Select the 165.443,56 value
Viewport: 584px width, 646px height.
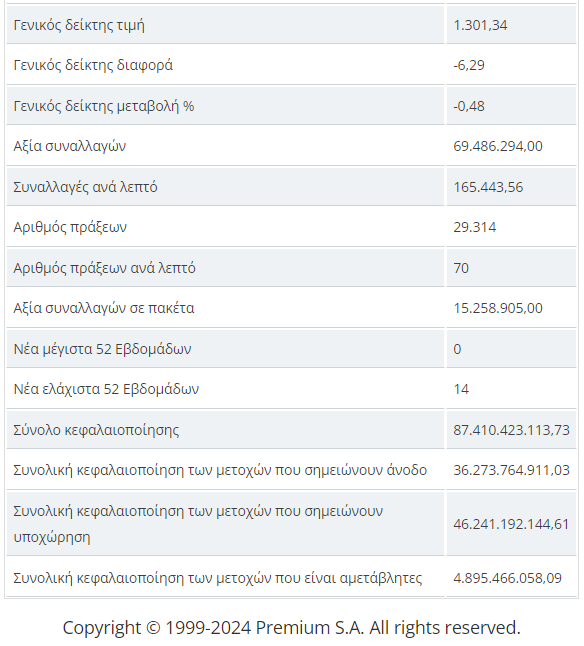[x=488, y=187]
